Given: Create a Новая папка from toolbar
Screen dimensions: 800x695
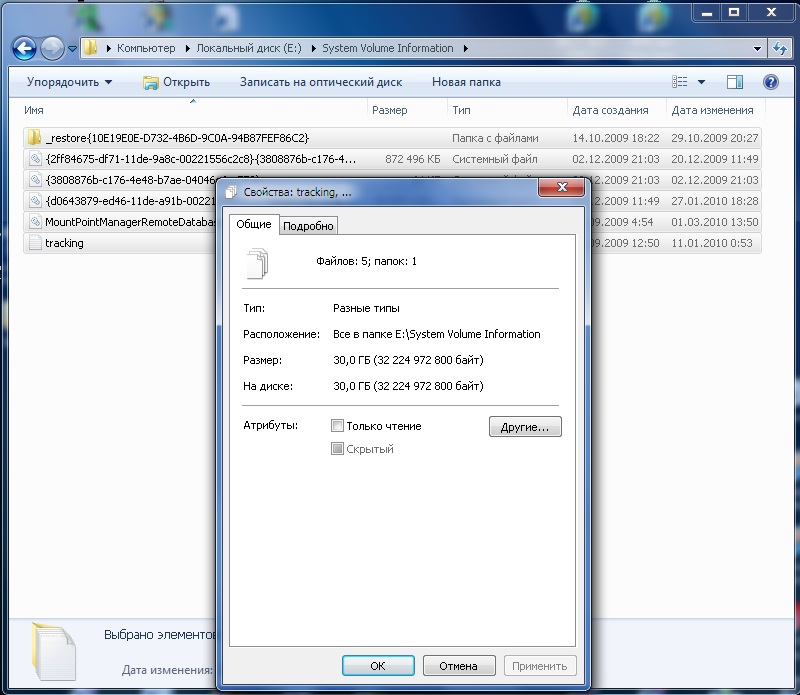Looking at the screenshot, I should [466, 82].
